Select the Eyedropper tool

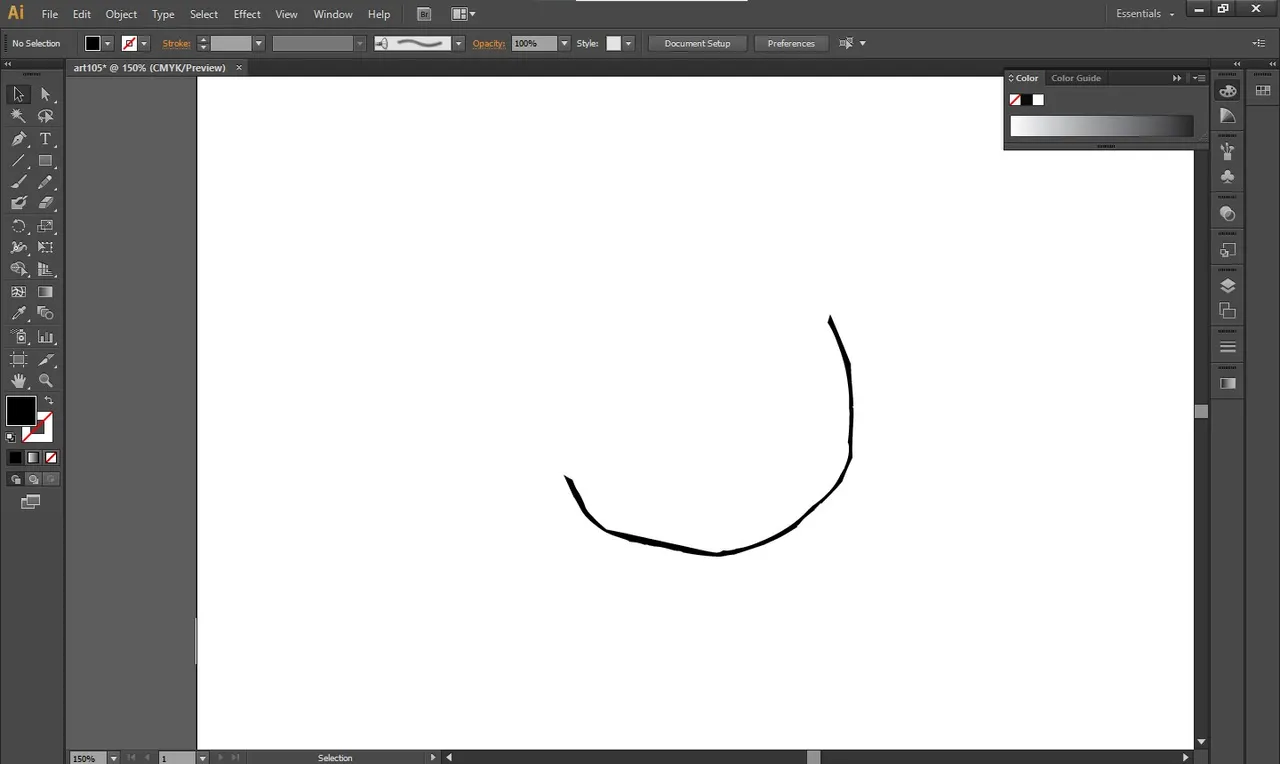[18, 314]
